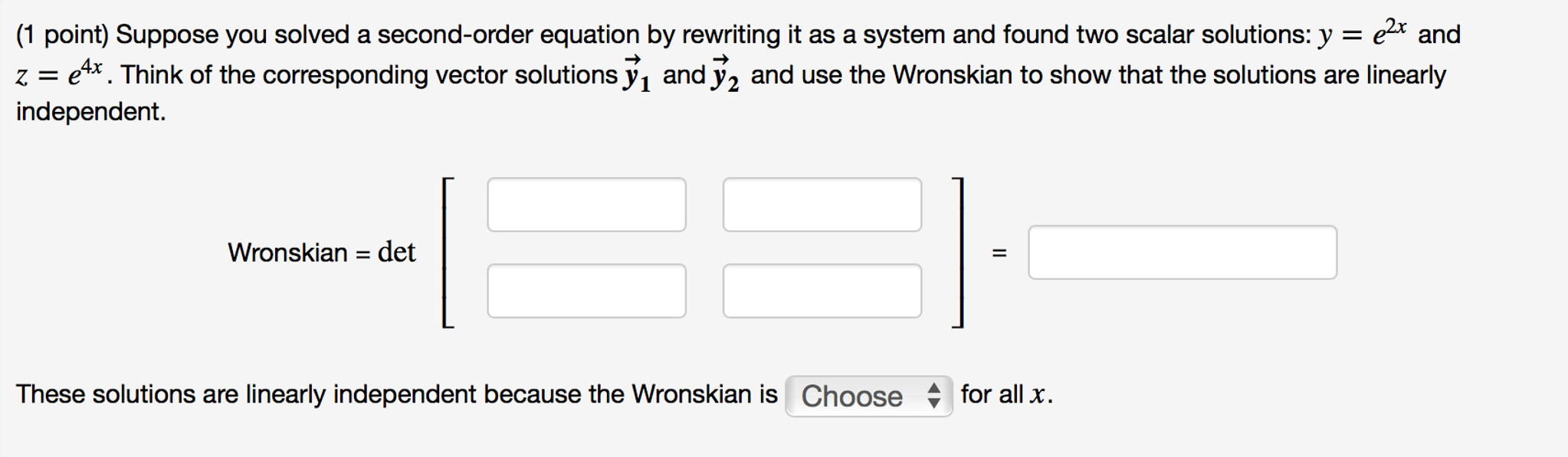Click the 'for all x.' text
This screenshot has width=1568, height=457.
(1007, 394)
